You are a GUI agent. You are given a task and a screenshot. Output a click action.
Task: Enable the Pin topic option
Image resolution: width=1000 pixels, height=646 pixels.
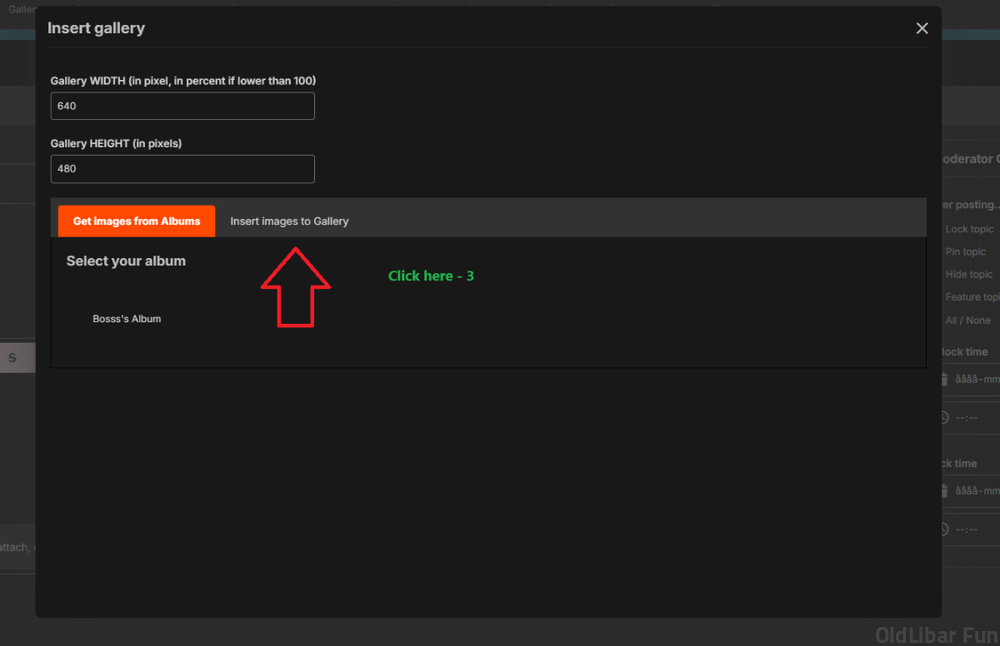pyautogui.click(x=966, y=252)
